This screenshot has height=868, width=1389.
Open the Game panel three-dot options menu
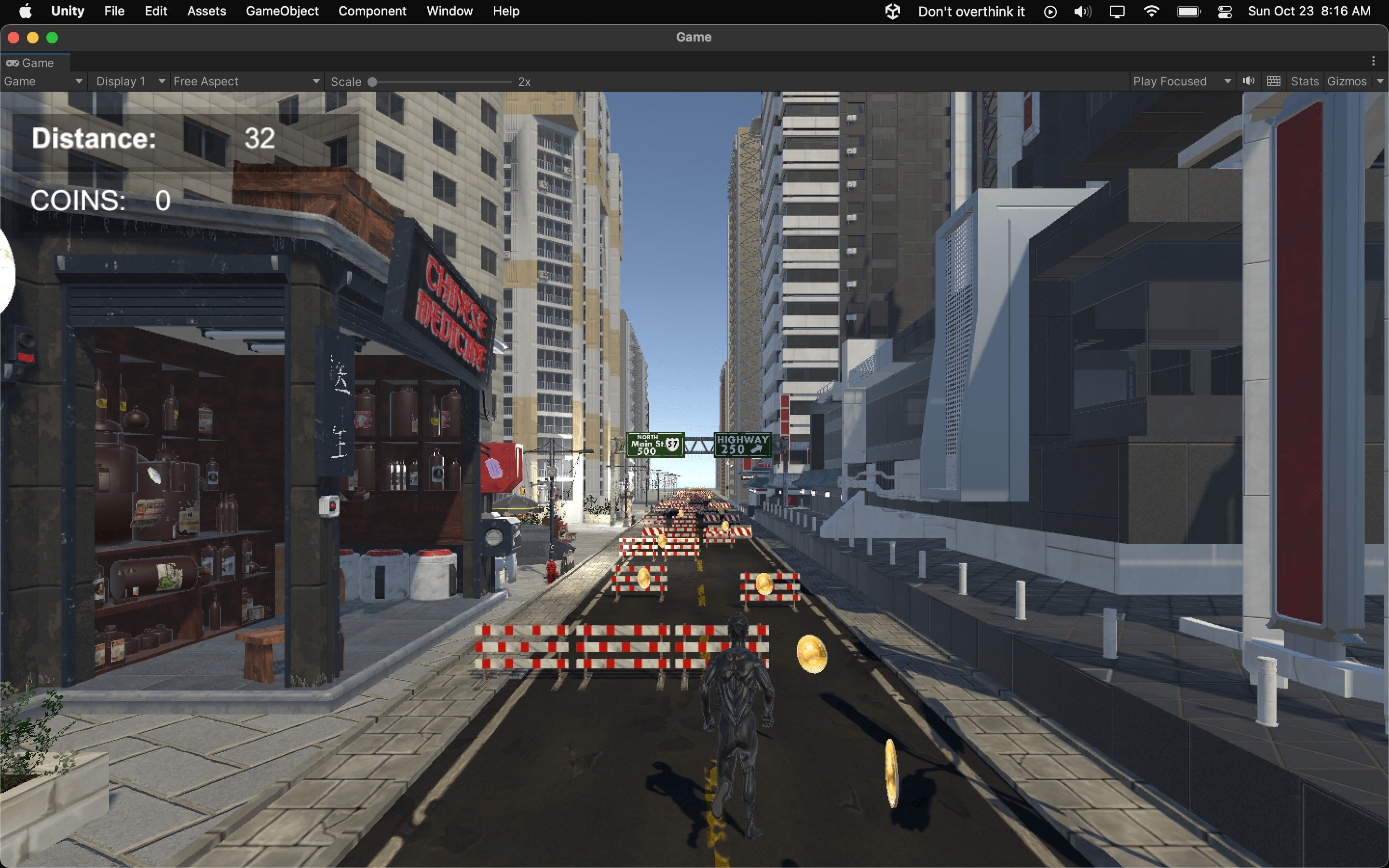pyautogui.click(x=1373, y=61)
